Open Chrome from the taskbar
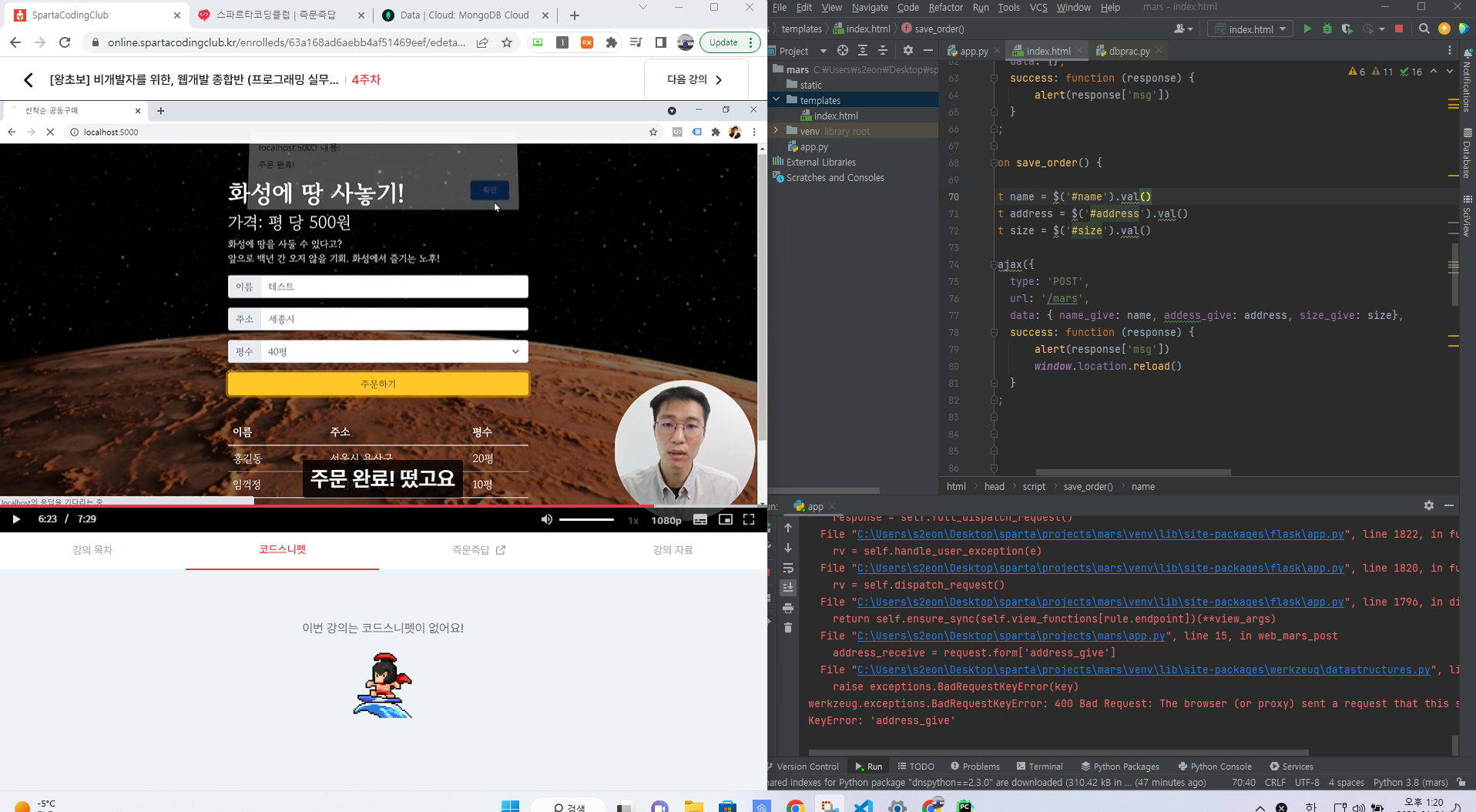Image resolution: width=1476 pixels, height=812 pixels. [795, 806]
